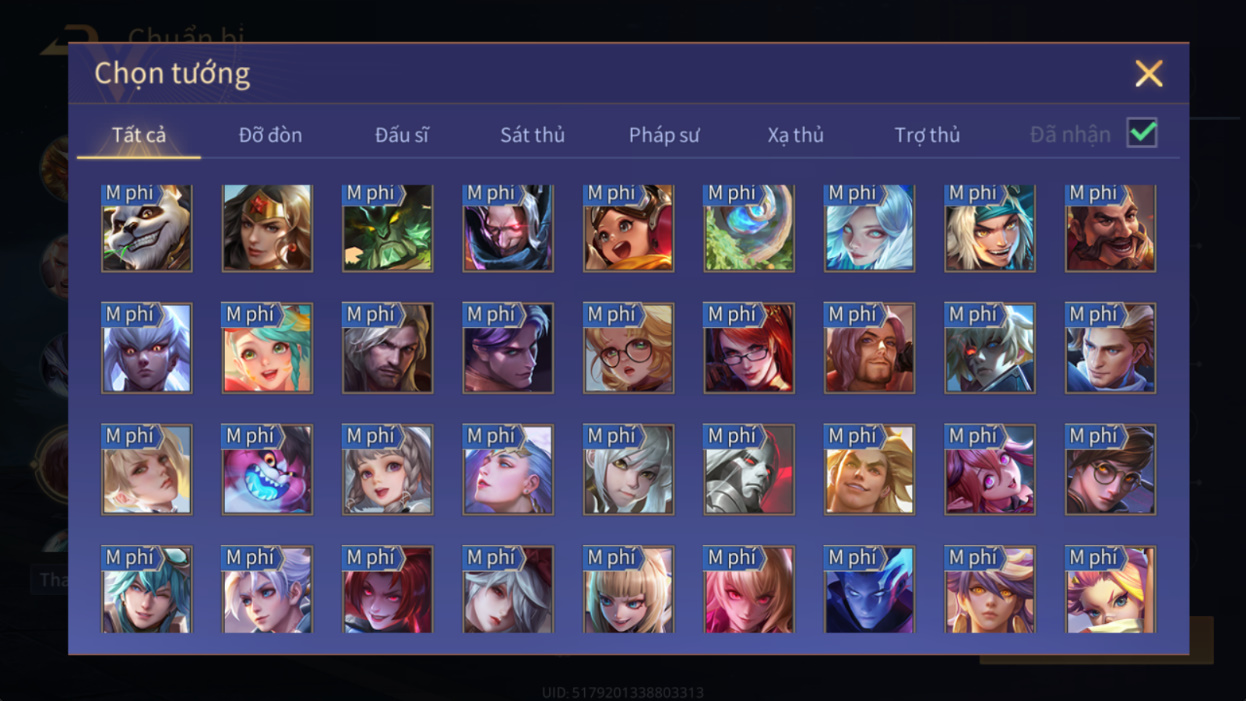1246x701 pixels.
Task: Pick the green horned monster hero
Action: pyautogui.click(x=388, y=228)
